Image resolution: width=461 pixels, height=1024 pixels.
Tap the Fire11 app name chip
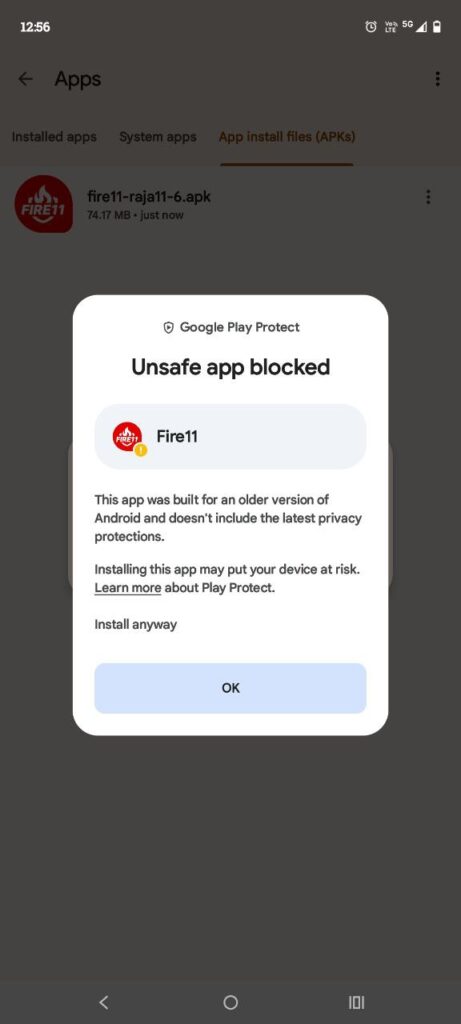(230, 437)
